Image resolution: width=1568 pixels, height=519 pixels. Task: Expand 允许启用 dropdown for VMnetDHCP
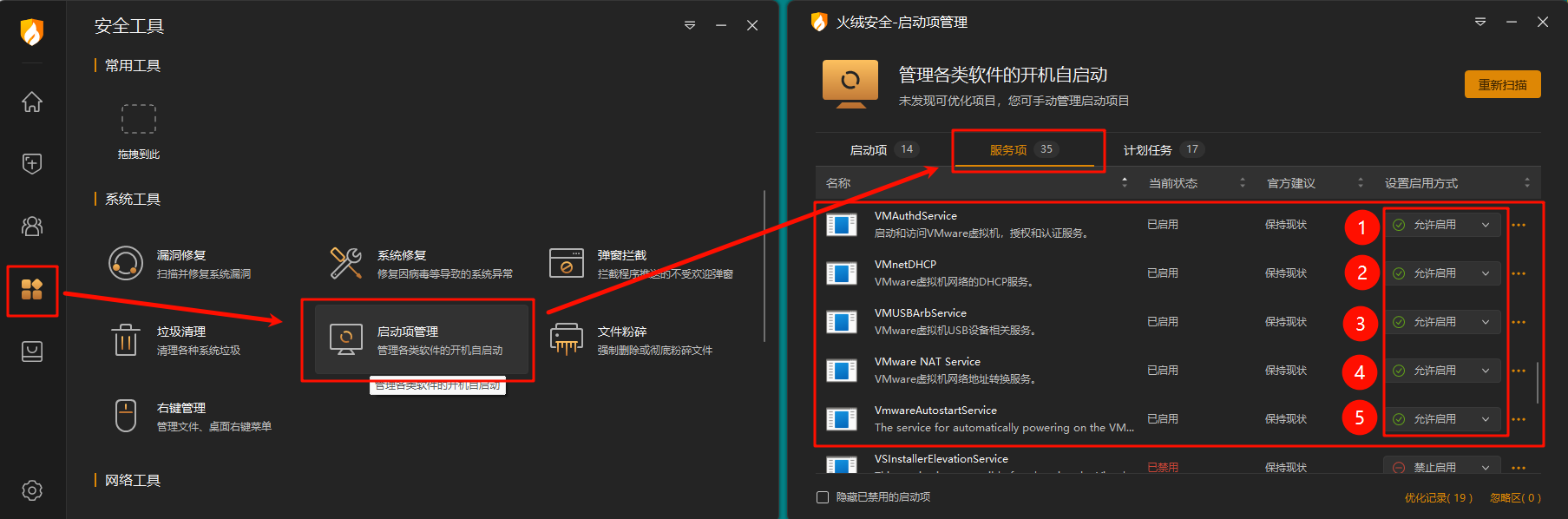(1442, 273)
